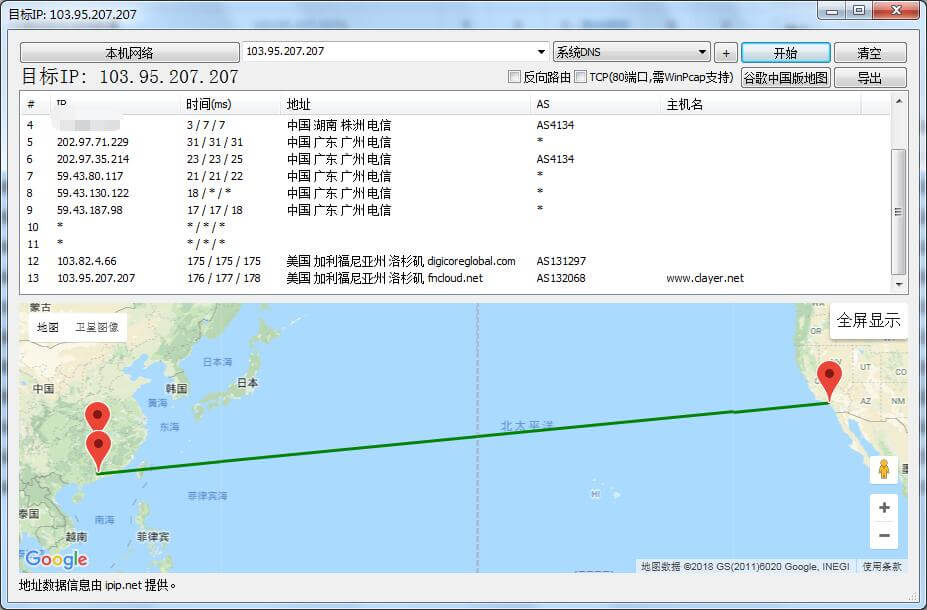The image size is (927, 610).
Task: Expand the target IP address dropdown
Action: point(540,52)
